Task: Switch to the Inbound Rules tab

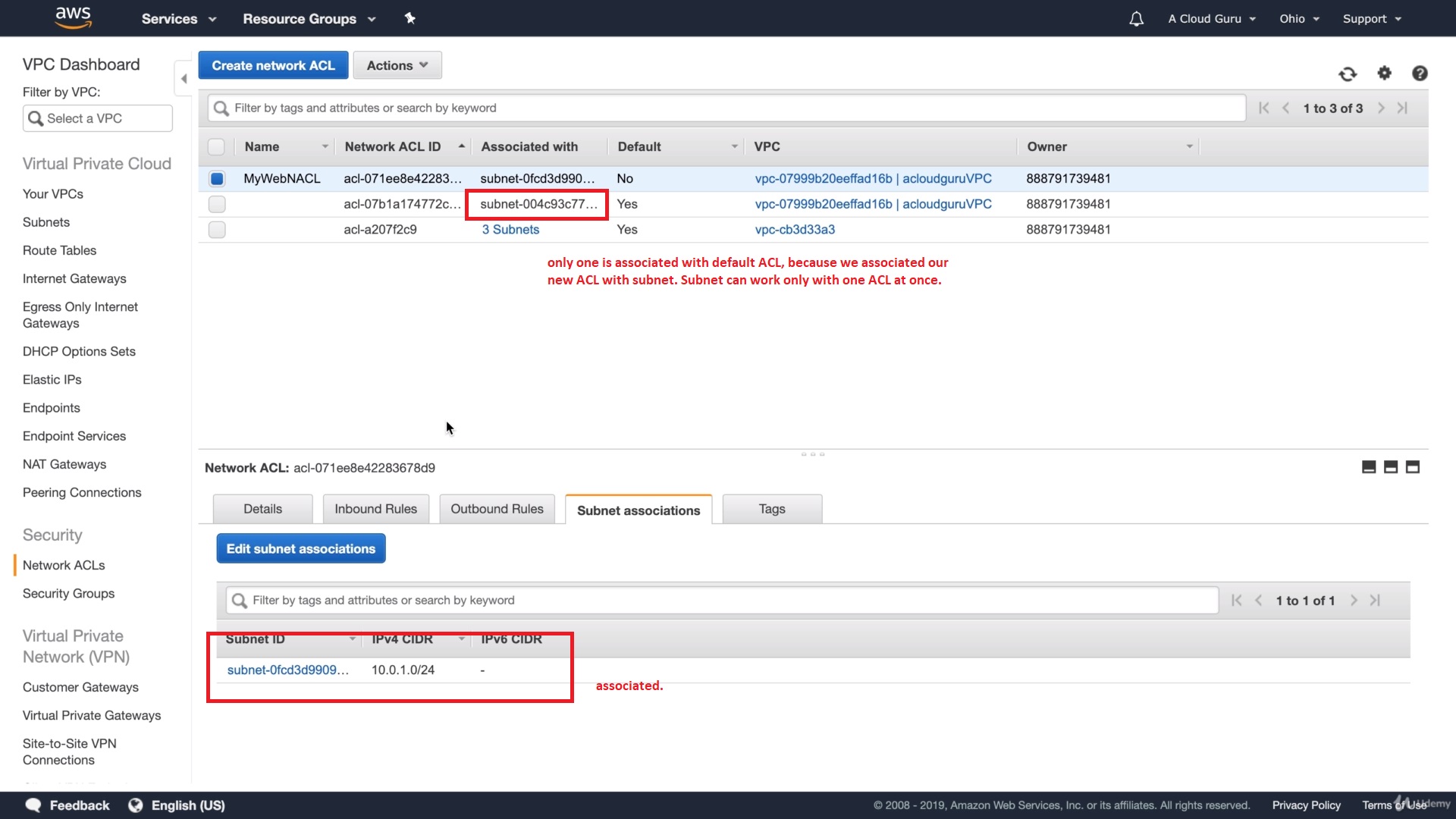Action: (375, 509)
